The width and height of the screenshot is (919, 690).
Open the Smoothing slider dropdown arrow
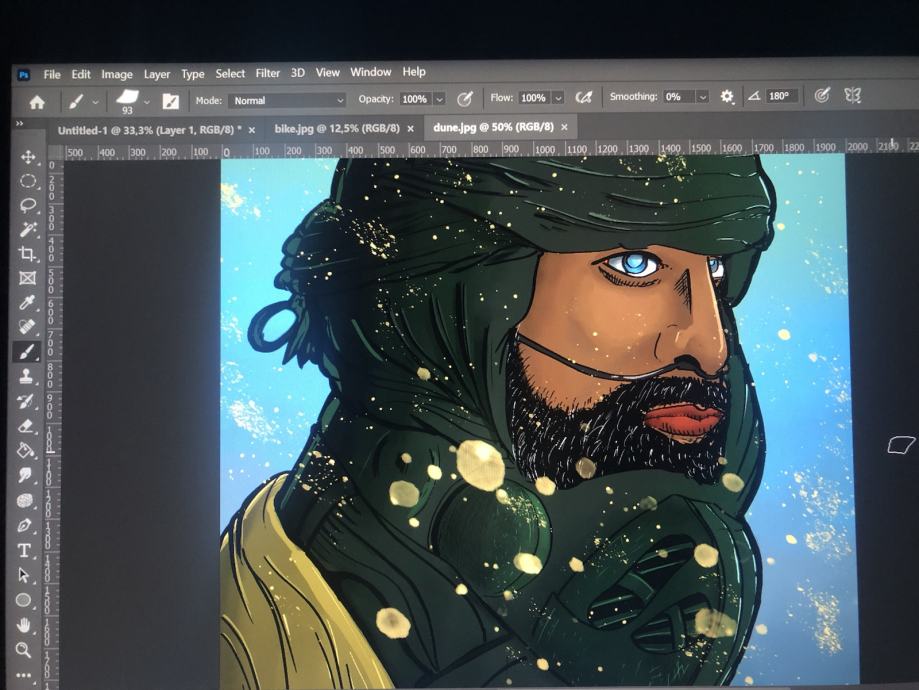(x=703, y=97)
